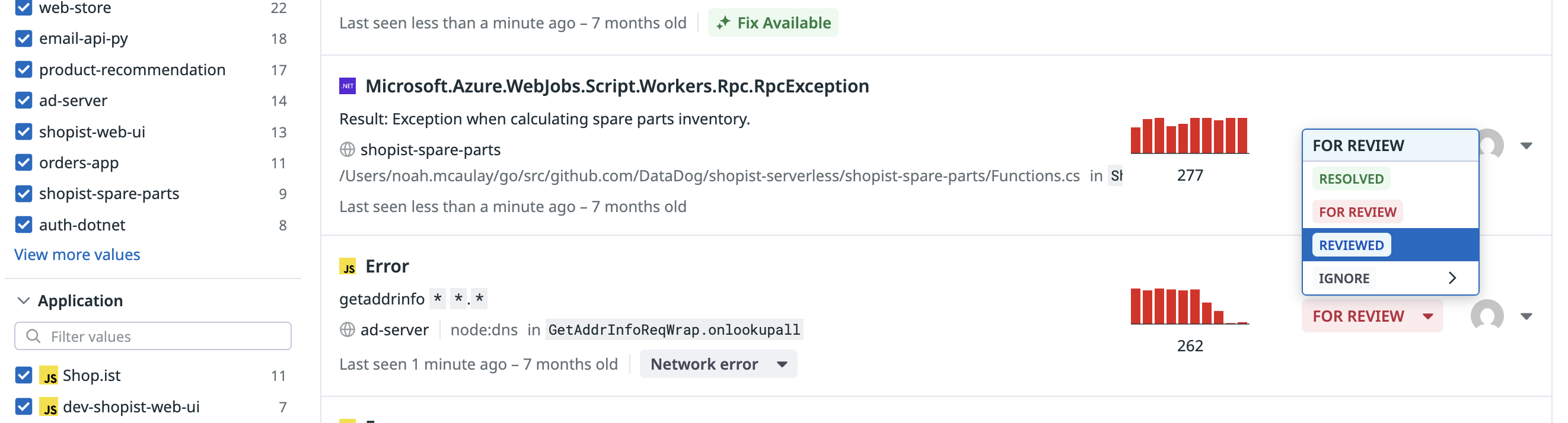Screen dimensions: 1568x423
Task: Open assignee arrow for the RpcException issue
Action: point(1525,146)
